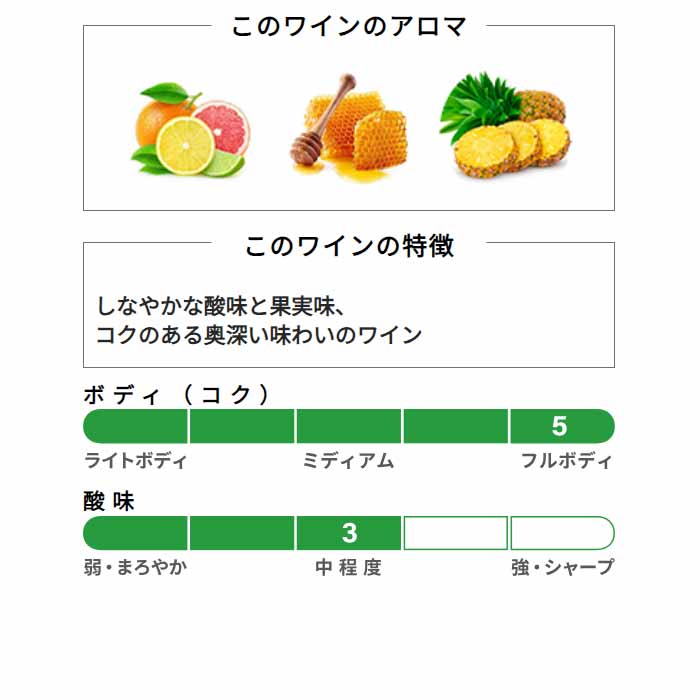The width and height of the screenshot is (700, 700).
Task: Click the wine description text
Action: tap(259, 321)
